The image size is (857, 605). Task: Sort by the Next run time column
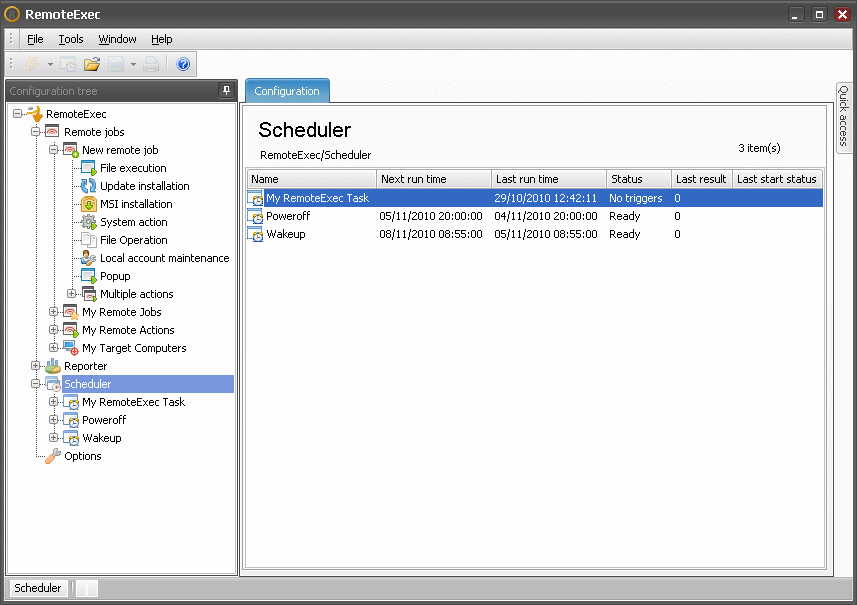coord(434,179)
